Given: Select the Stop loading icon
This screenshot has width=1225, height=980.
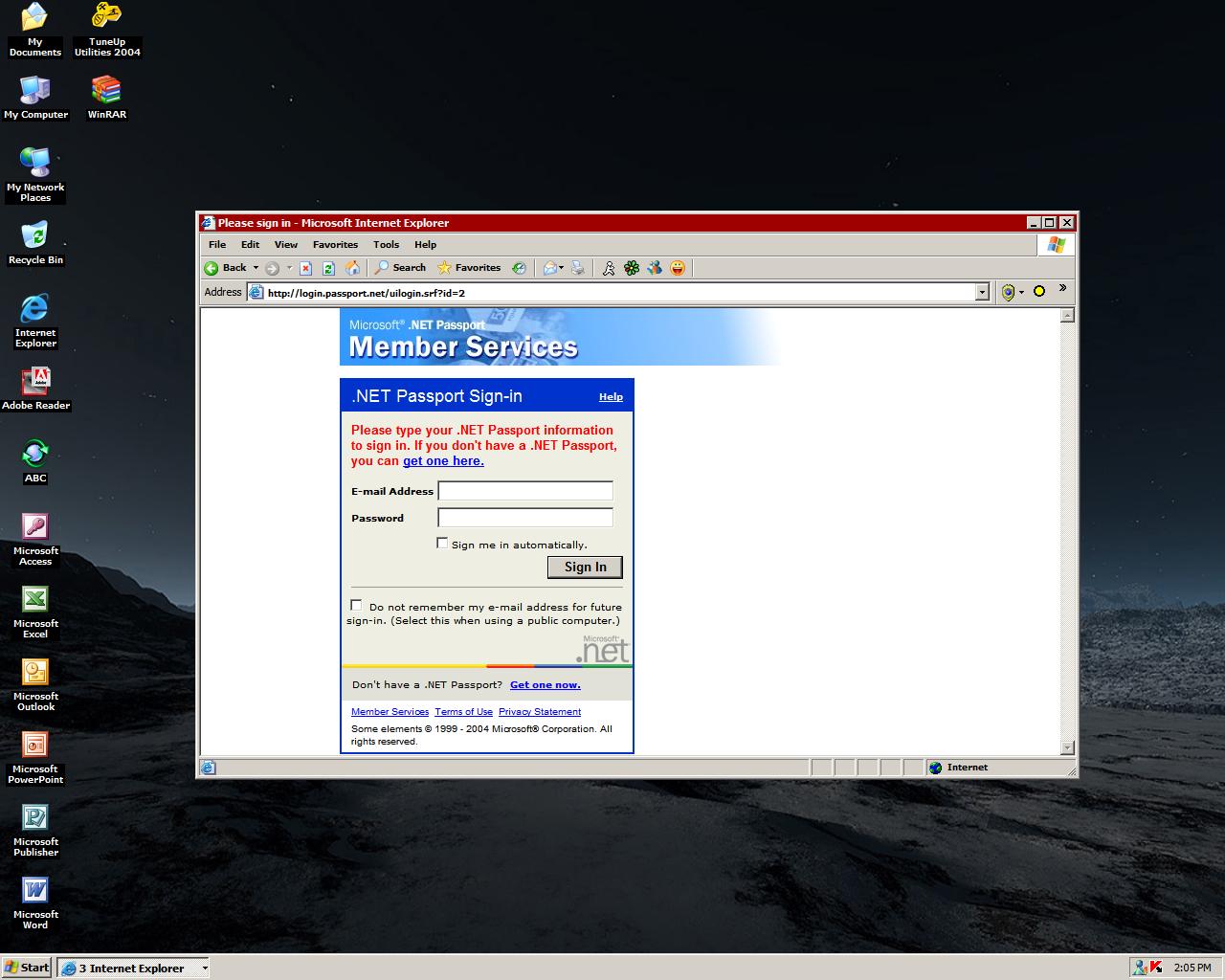Looking at the screenshot, I should click(x=305, y=268).
